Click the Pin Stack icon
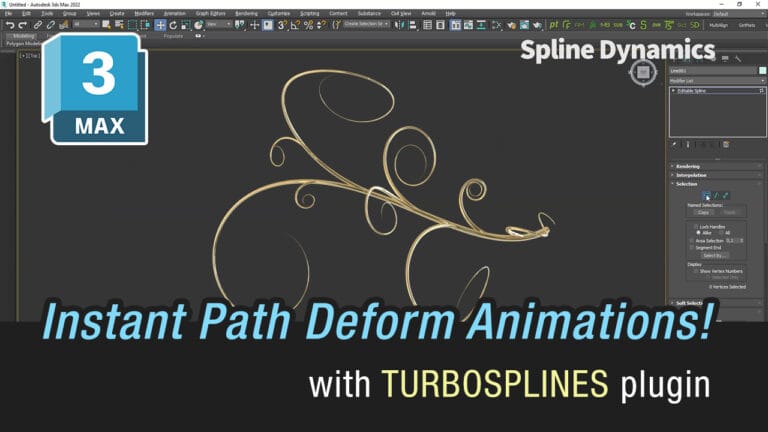This screenshot has width=768, height=432. pyautogui.click(x=674, y=144)
